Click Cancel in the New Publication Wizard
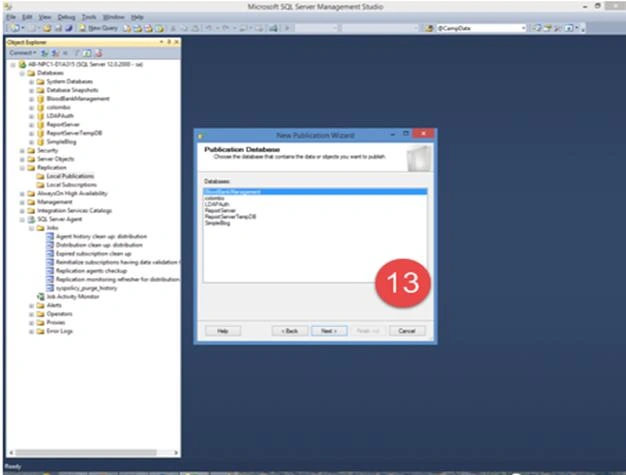 tap(407, 331)
